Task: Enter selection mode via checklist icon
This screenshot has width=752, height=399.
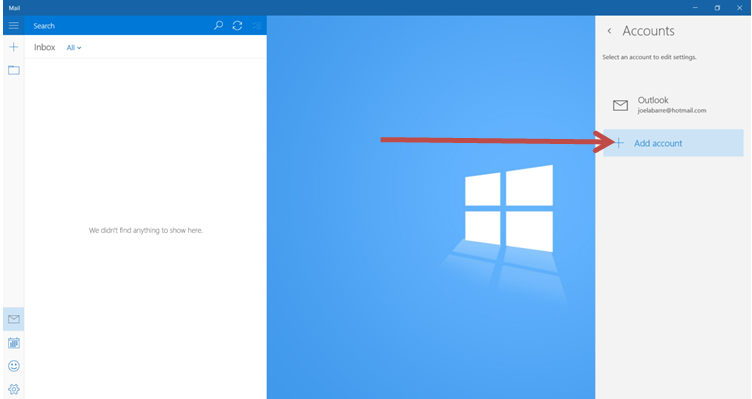Action: pyautogui.click(x=257, y=25)
